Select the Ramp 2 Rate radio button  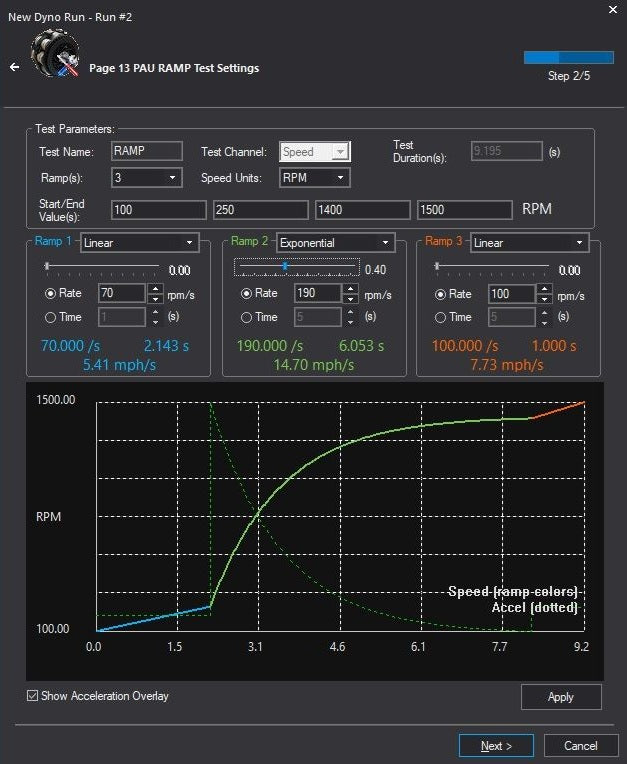pyautogui.click(x=247, y=293)
